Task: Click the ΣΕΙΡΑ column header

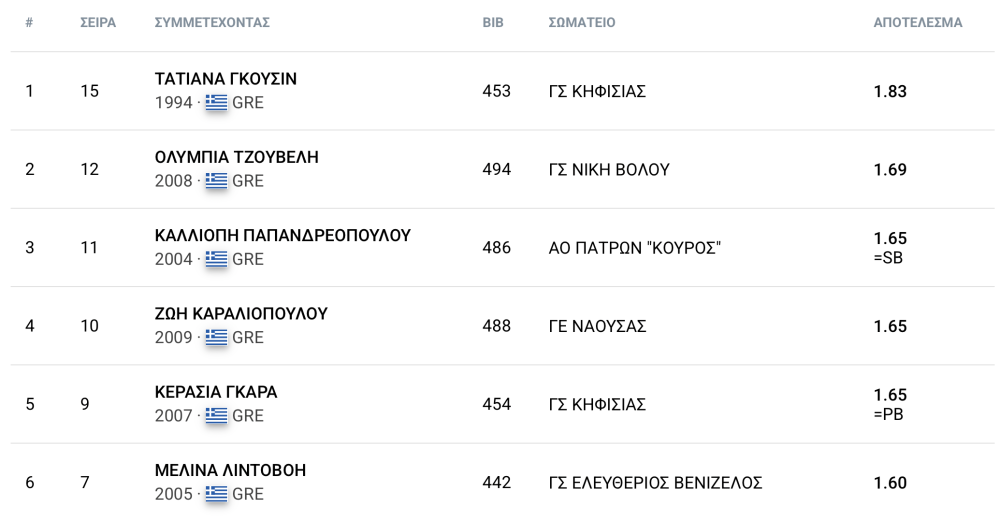Action: click(98, 22)
